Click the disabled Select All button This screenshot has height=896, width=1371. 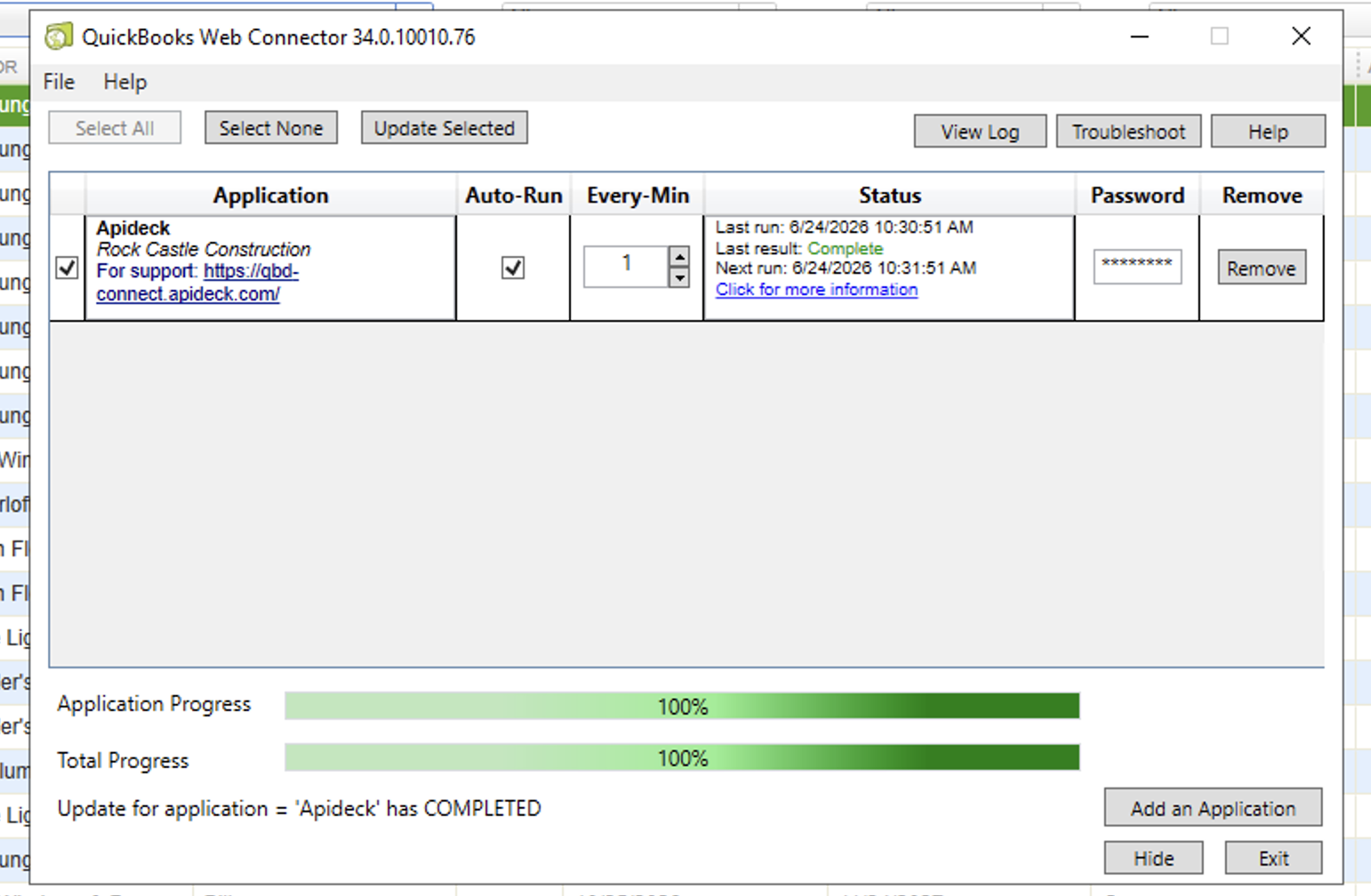[115, 128]
